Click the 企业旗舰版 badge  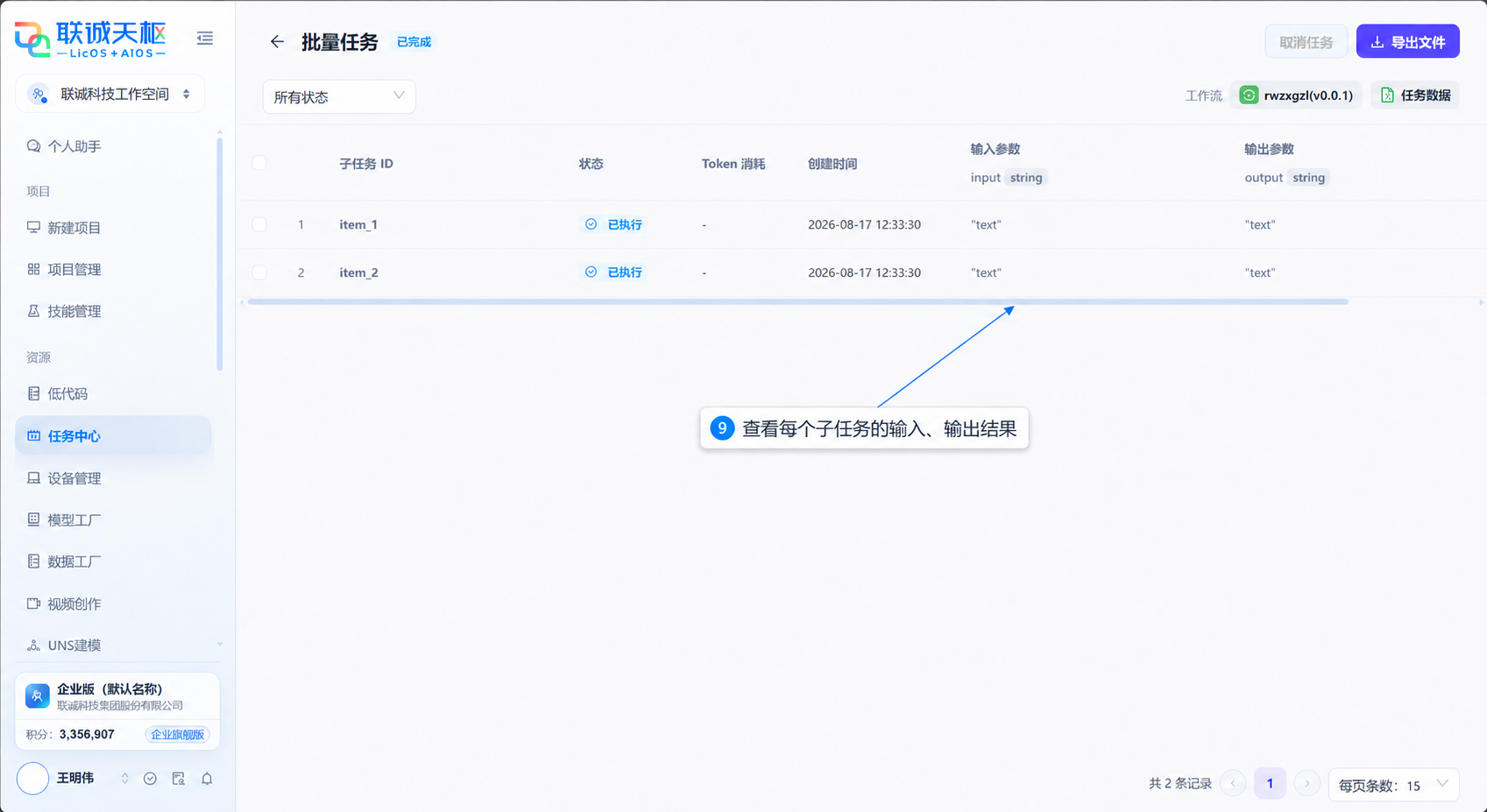pyautogui.click(x=178, y=734)
